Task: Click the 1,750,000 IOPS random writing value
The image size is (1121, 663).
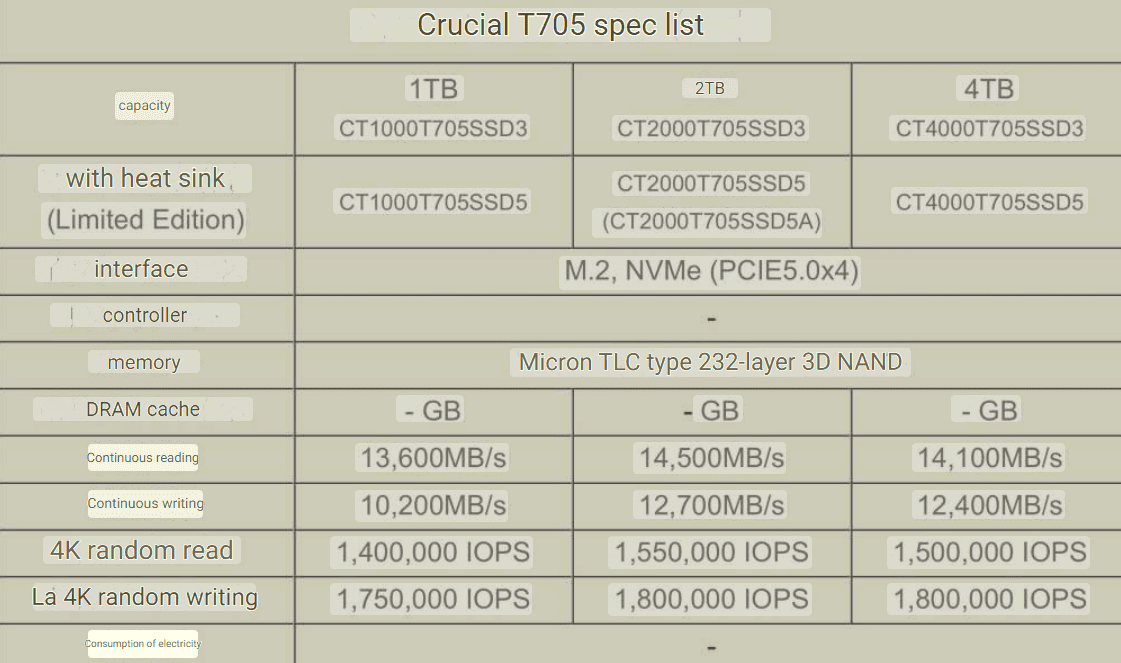Action: pos(433,599)
